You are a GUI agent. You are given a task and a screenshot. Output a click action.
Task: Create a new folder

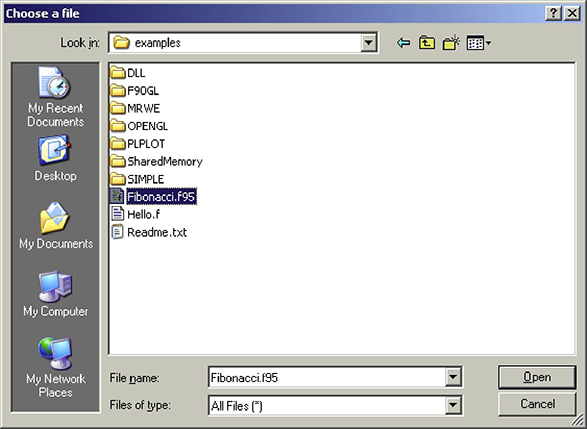451,43
